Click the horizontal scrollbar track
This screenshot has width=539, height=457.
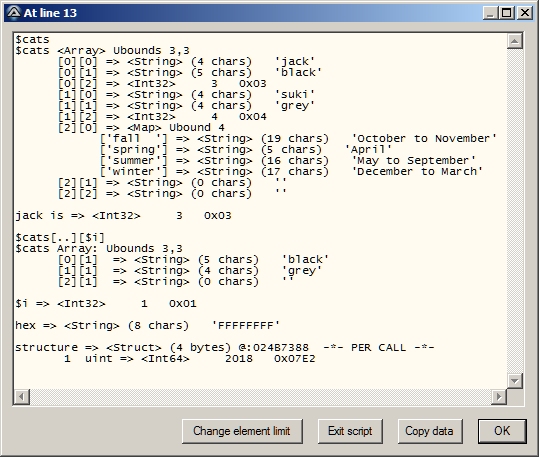click(x=261, y=397)
